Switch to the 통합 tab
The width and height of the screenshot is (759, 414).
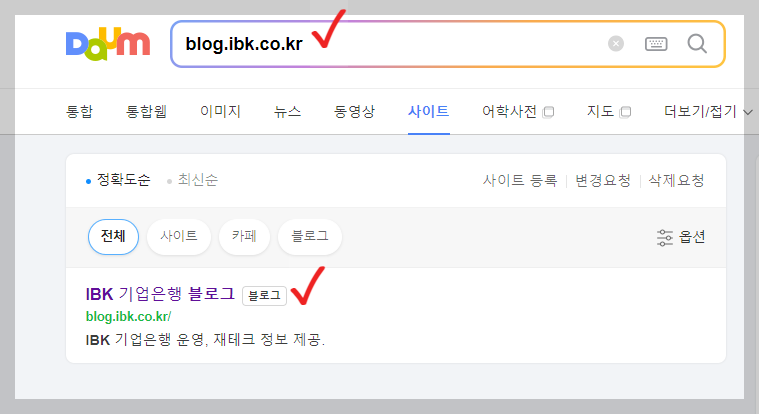click(x=79, y=111)
